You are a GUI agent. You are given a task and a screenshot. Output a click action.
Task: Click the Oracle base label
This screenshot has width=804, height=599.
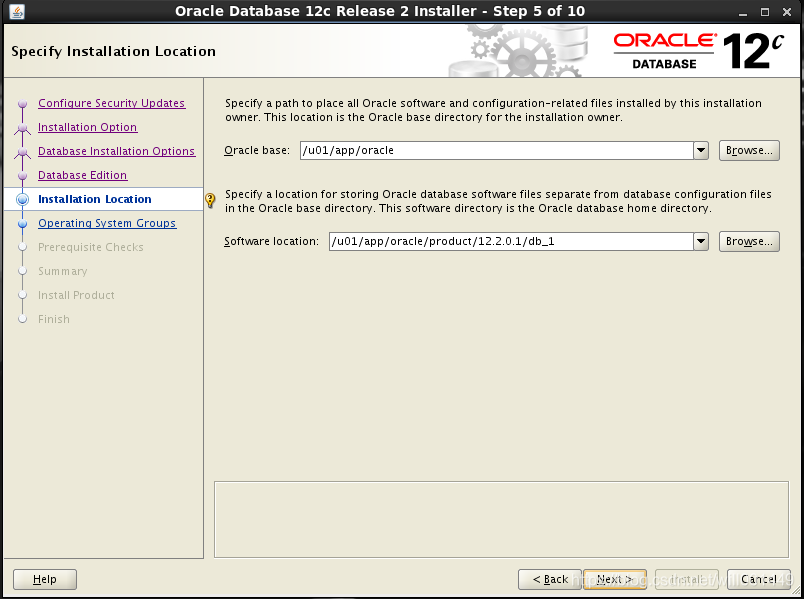[257, 150]
